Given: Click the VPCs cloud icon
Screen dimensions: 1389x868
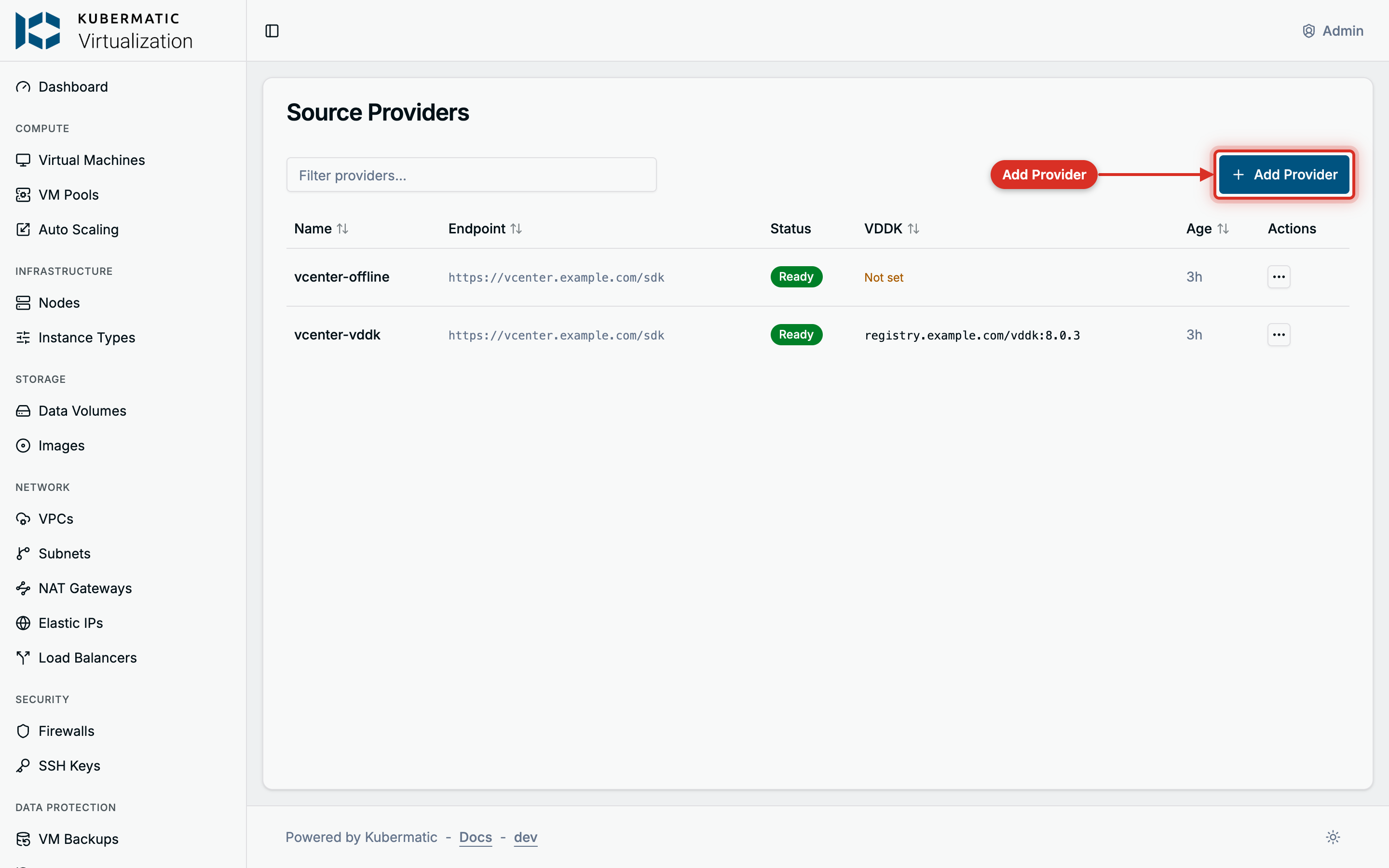Looking at the screenshot, I should coord(23,519).
